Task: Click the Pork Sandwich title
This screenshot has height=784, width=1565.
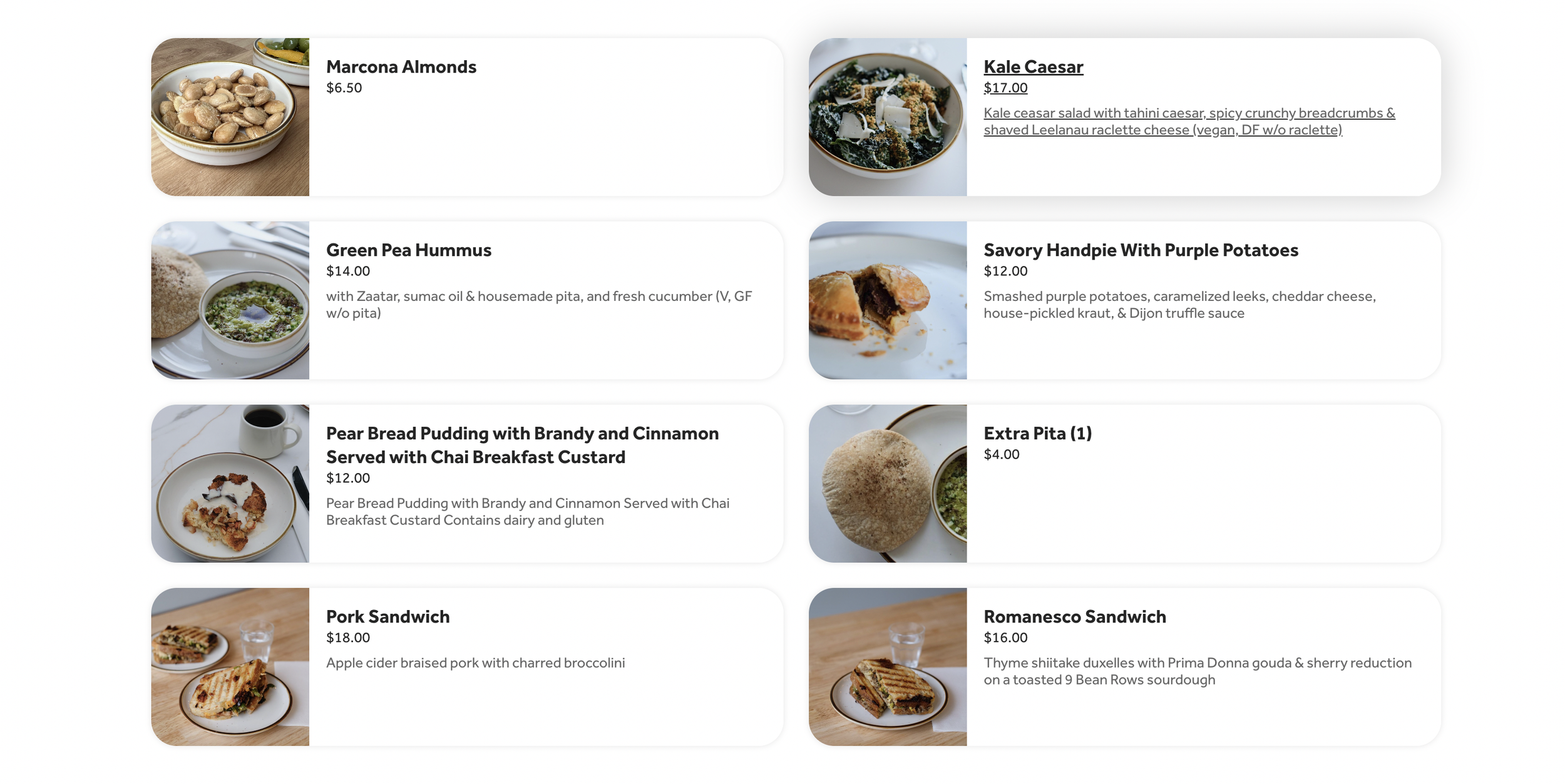Action: 387,617
